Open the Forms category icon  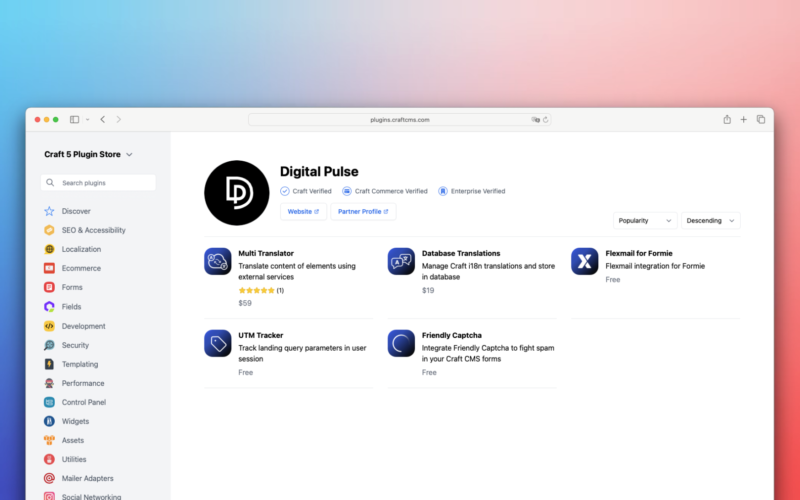coord(49,287)
